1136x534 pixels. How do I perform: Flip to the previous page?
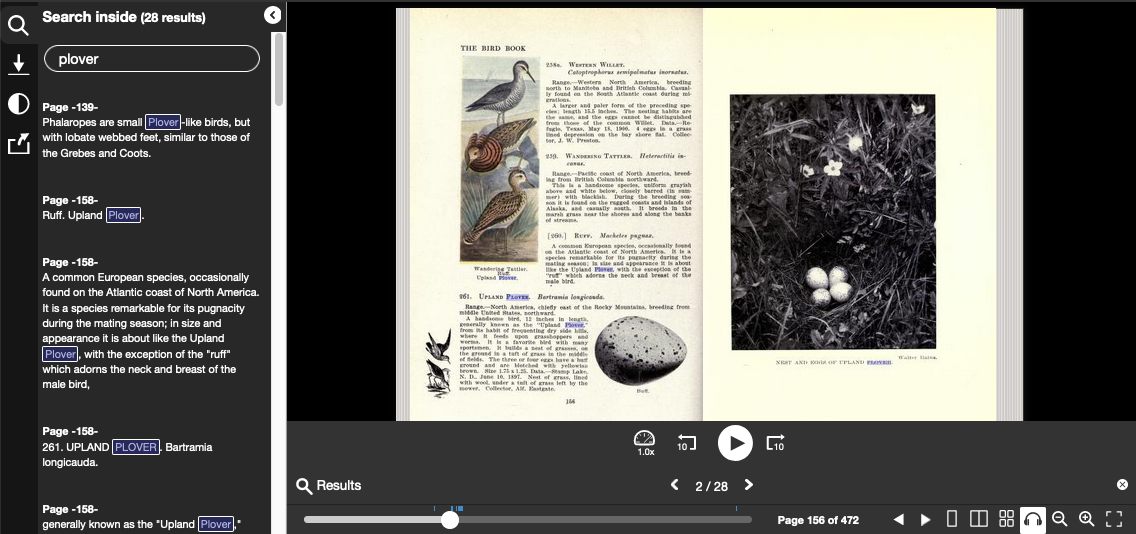click(x=898, y=519)
